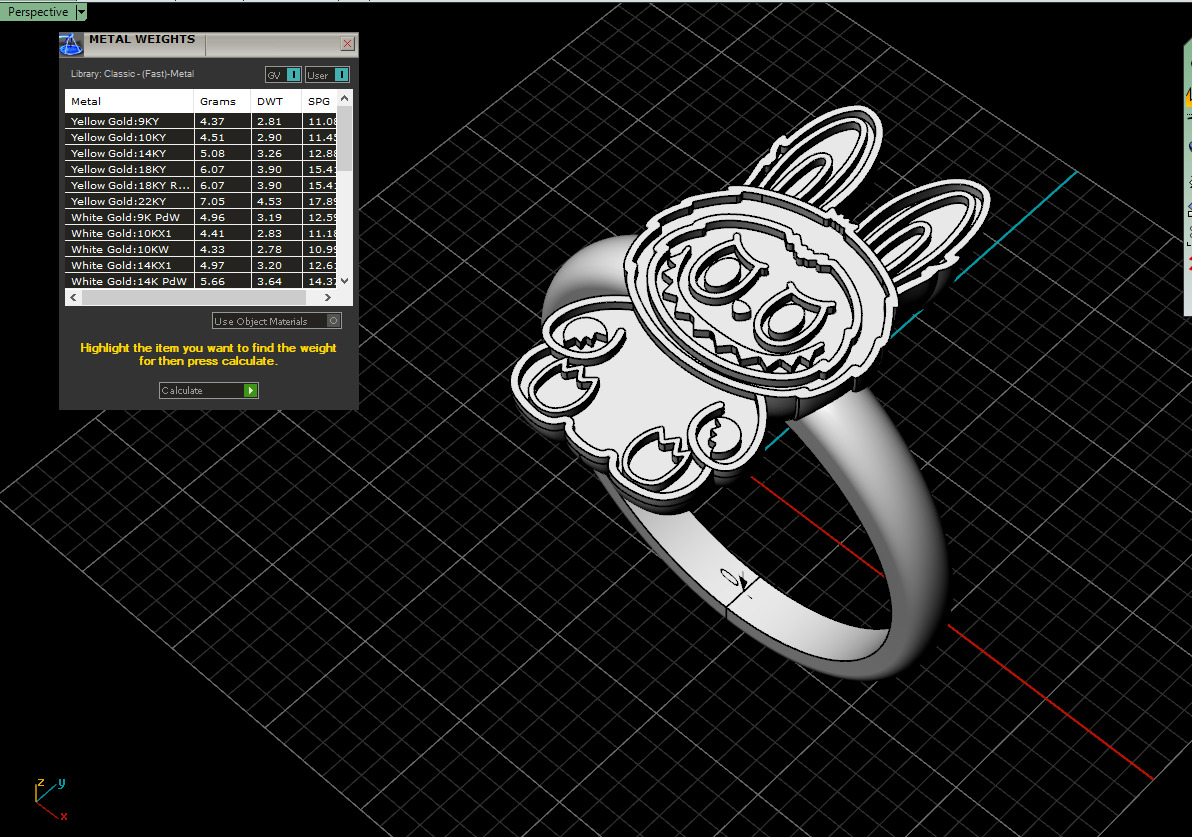This screenshot has height=837, width=1192.
Task: Click the Calculate button
Action: point(208,390)
